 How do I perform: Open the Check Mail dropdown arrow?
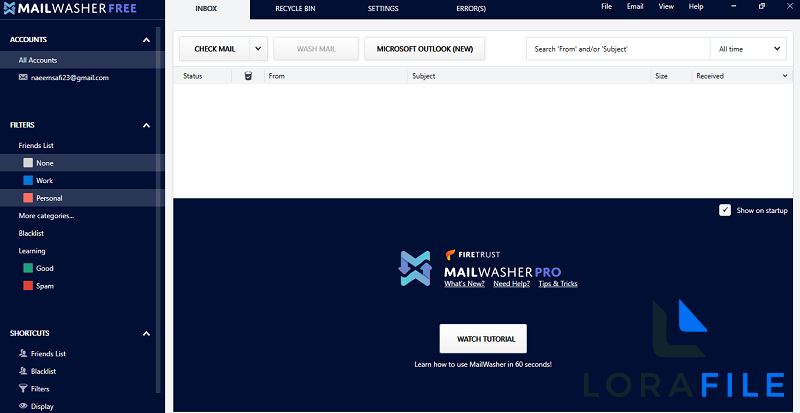pyautogui.click(x=258, y=49)
